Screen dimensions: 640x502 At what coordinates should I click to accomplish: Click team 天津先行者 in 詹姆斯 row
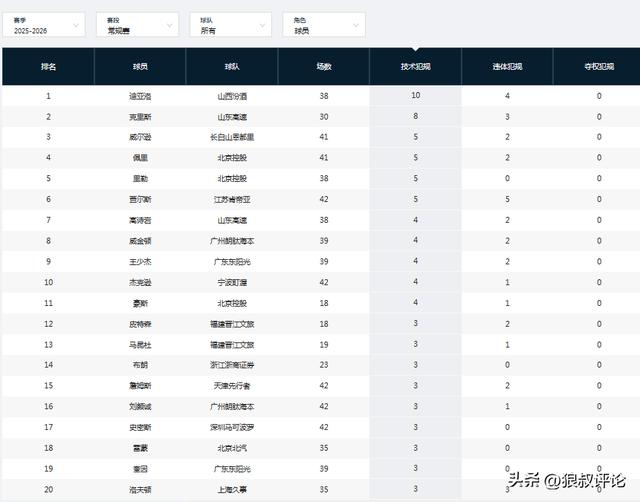pyautogui.click(x=232, y=386)
